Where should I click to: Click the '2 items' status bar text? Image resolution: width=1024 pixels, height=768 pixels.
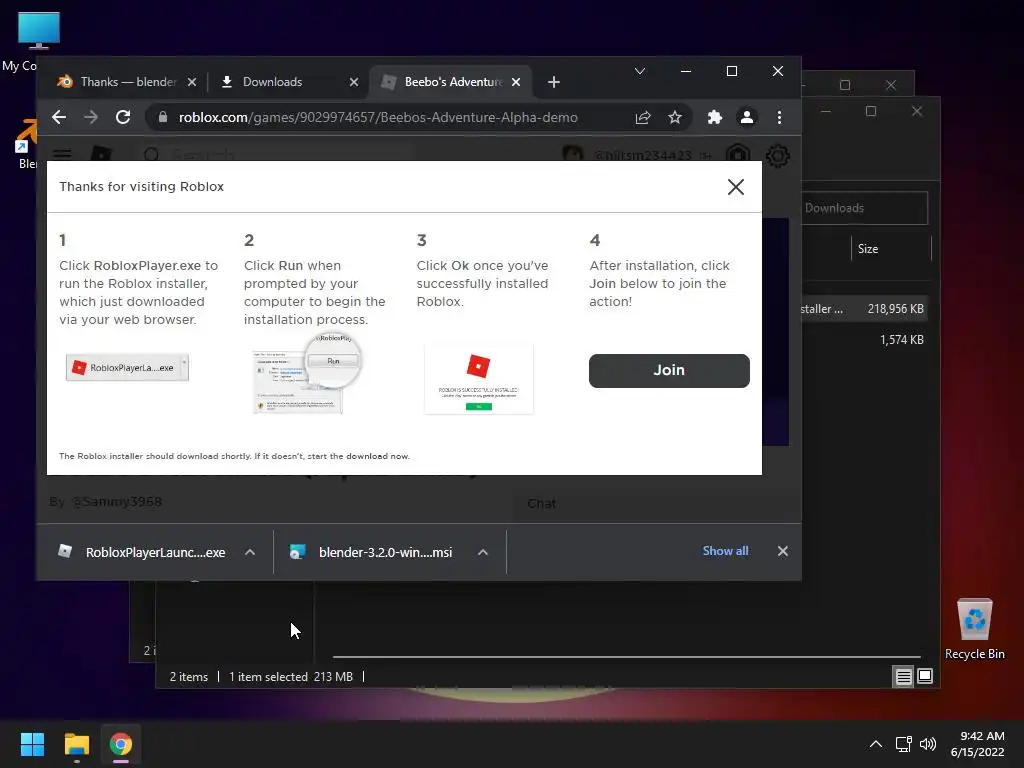click(189, 677)
